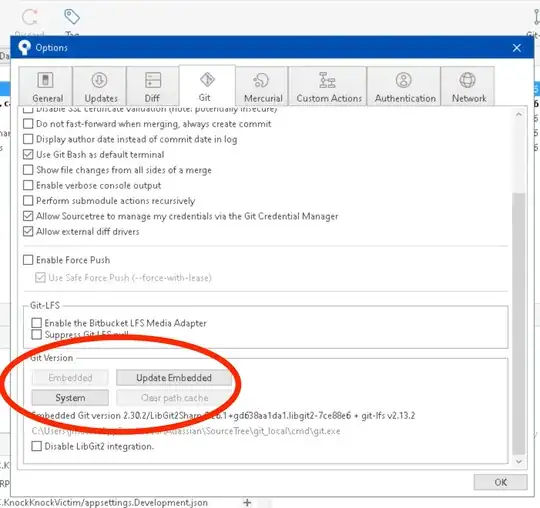The image size is (540, 508).
Task: Enable Force Push checkbox
Action: [28, 260]
